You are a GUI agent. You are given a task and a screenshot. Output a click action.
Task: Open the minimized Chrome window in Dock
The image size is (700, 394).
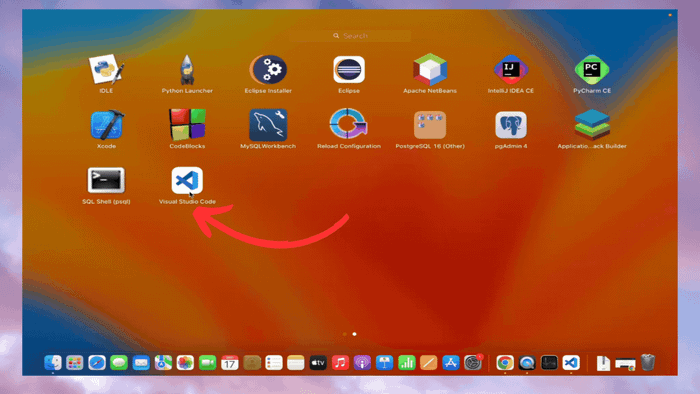625,365
